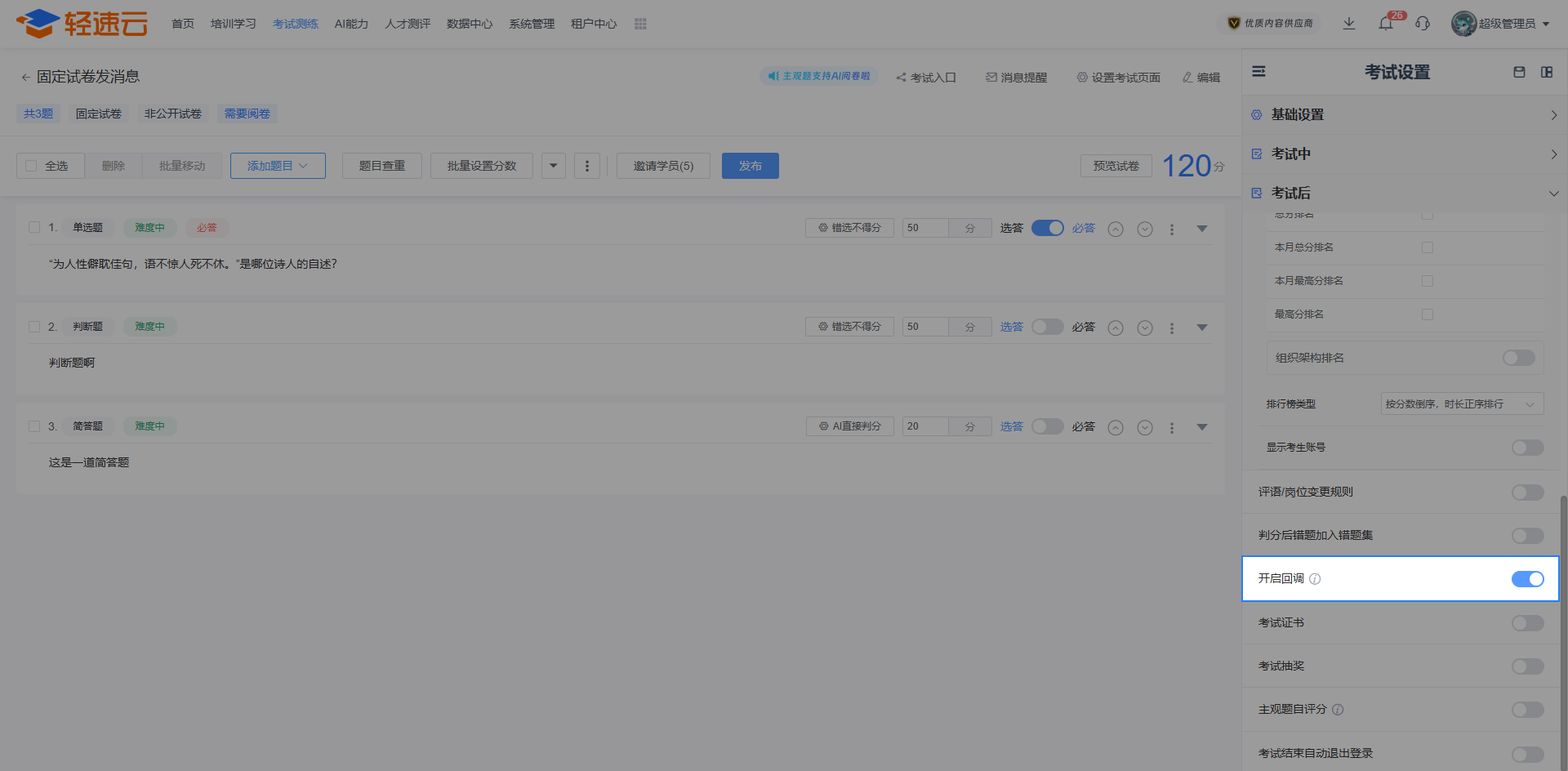Screen dimensions: 1568x771
Task: Click the back arrow beside 固定试卷发消息
Action: point(25,78)
